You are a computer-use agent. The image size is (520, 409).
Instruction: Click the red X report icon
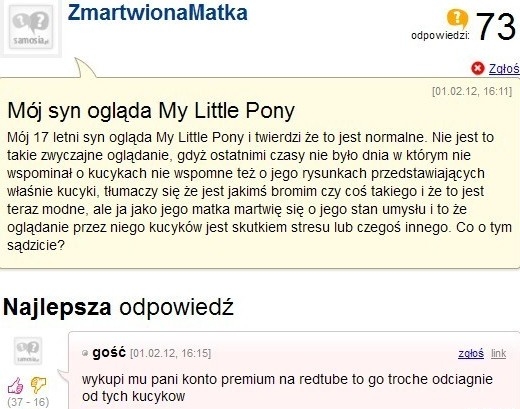(477, 68)
